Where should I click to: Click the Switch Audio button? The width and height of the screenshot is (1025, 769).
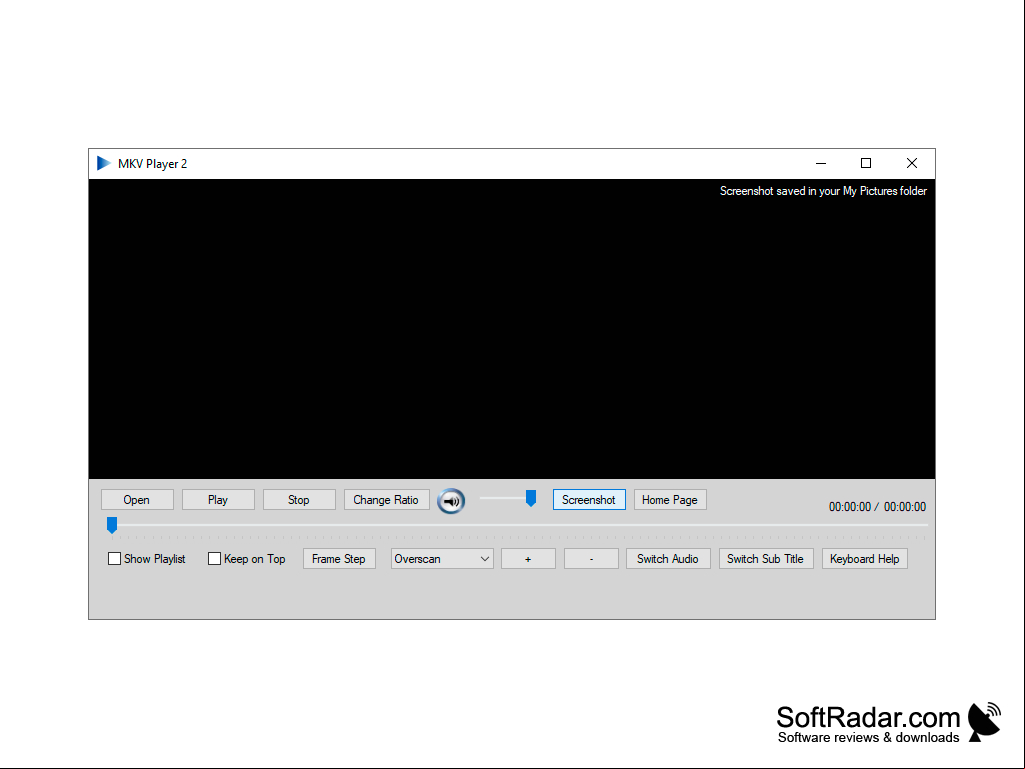[x=668, y=558]
